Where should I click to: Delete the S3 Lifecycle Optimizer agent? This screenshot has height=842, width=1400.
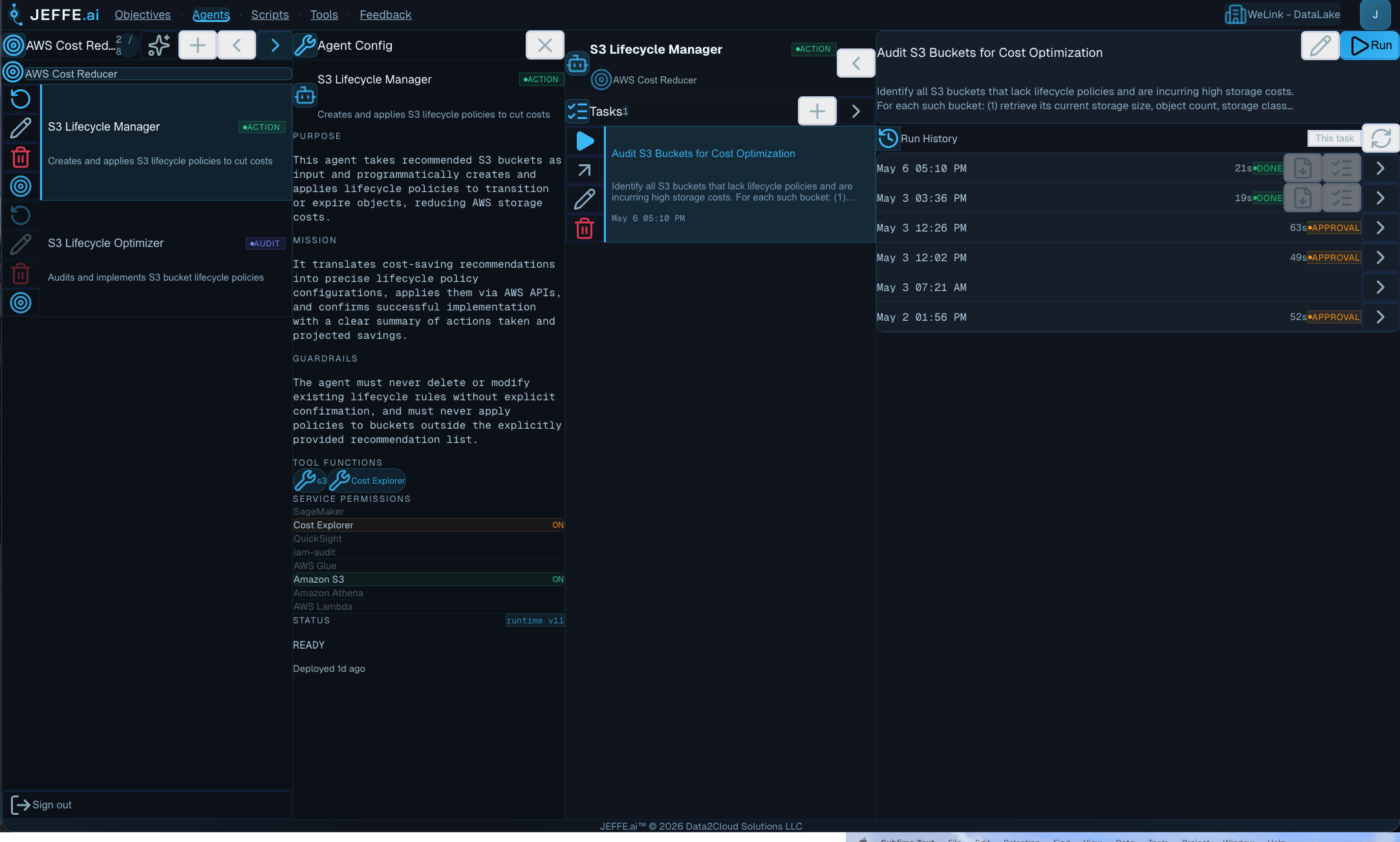click(x=21, y=274)
